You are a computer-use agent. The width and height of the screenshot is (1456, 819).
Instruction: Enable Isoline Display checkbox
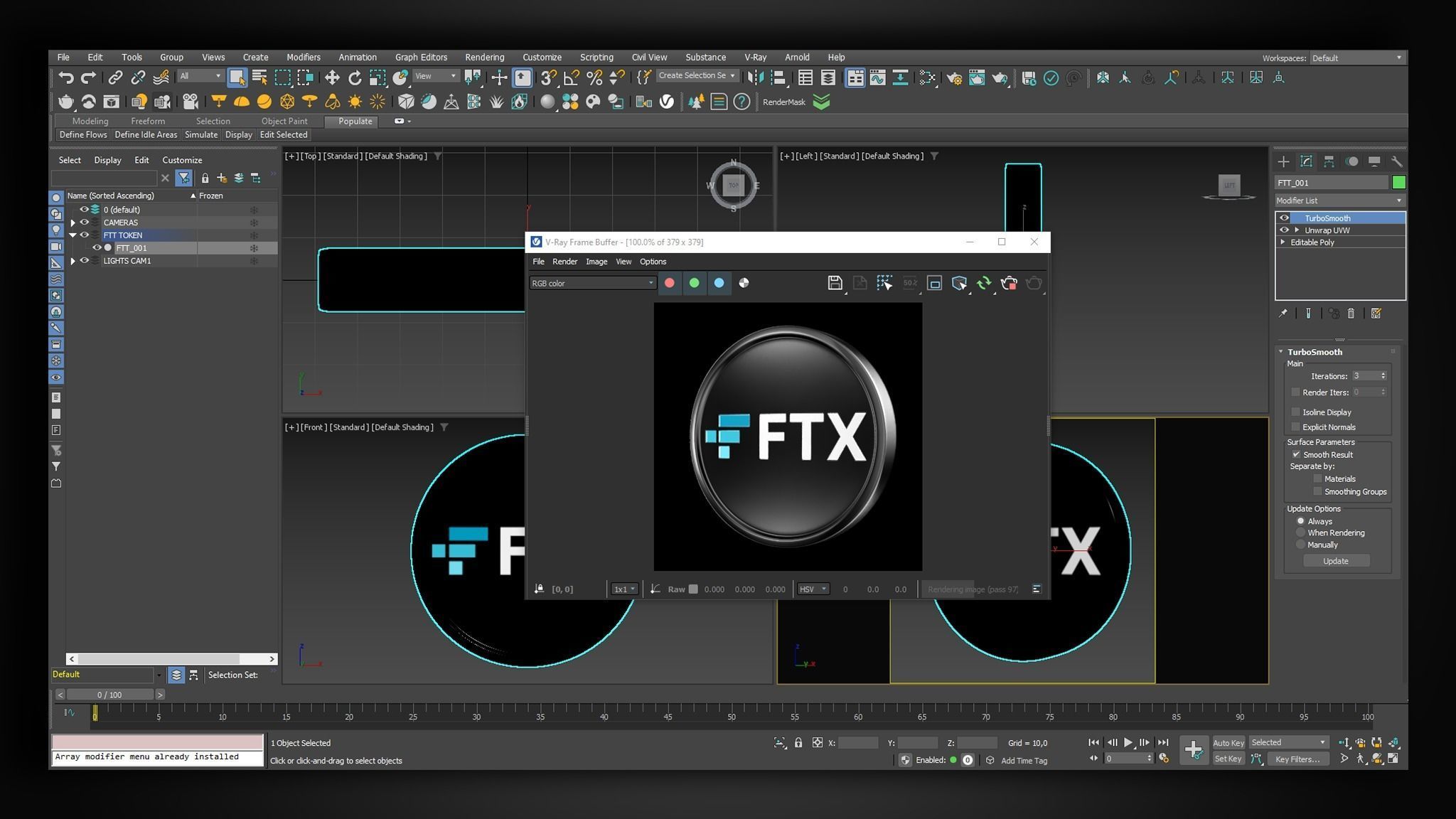click(1295, 412)
